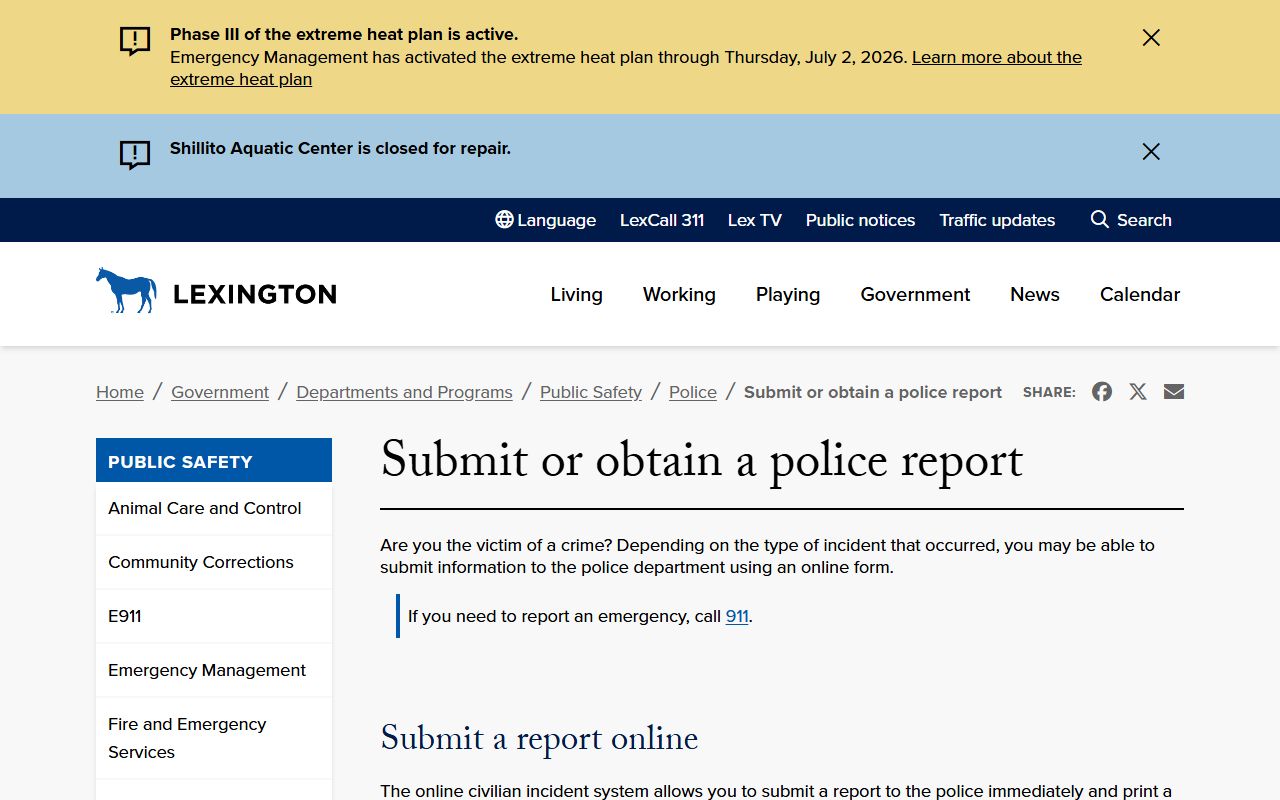Open the Working menu
1280x800 pixels.
tap(679, 295)
